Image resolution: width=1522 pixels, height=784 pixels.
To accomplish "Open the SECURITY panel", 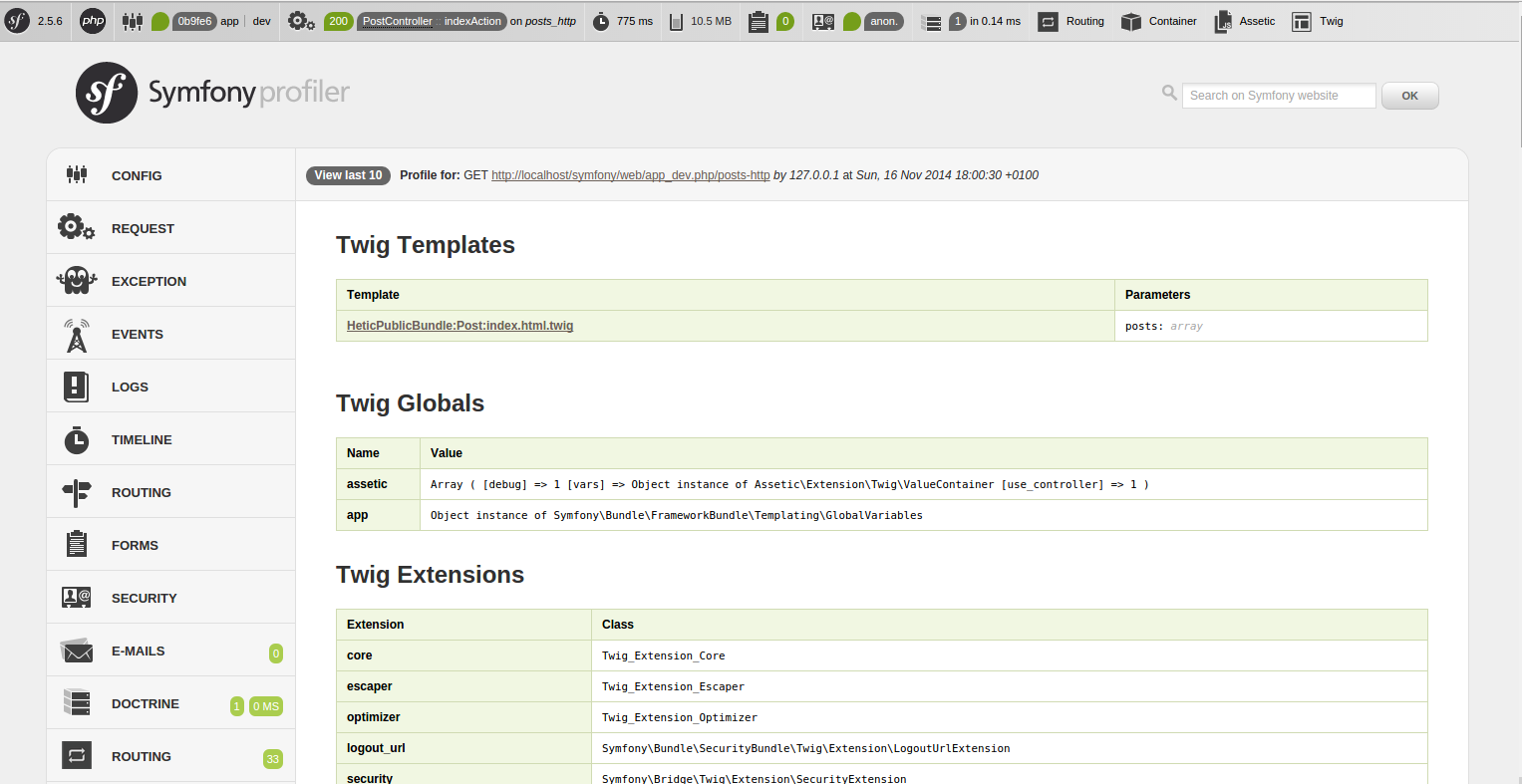I will 170,598.
